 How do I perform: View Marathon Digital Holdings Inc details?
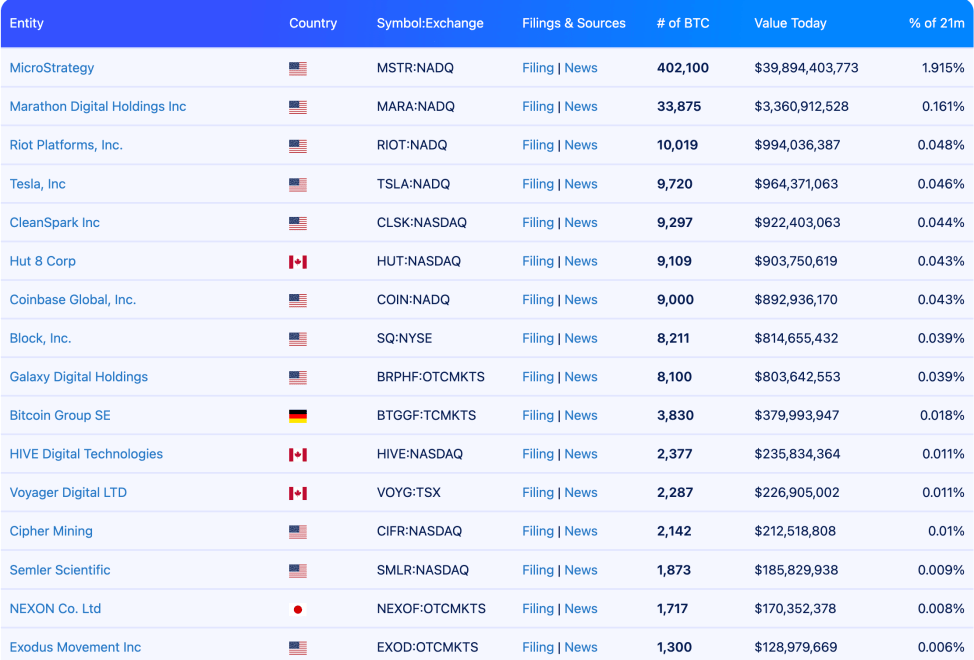[97, 107]
